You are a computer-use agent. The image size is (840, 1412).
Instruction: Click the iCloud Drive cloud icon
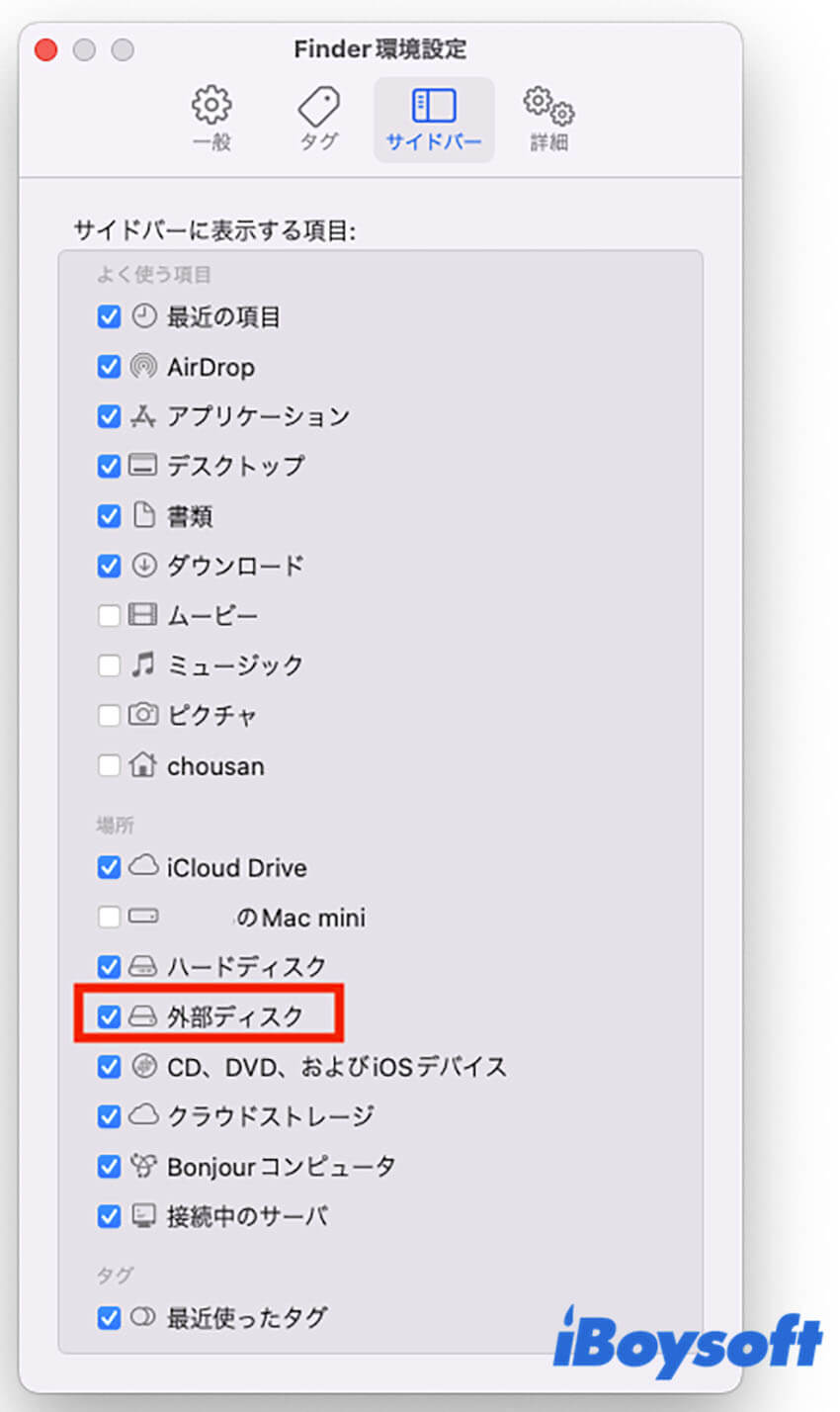click(x=143, y=867)
